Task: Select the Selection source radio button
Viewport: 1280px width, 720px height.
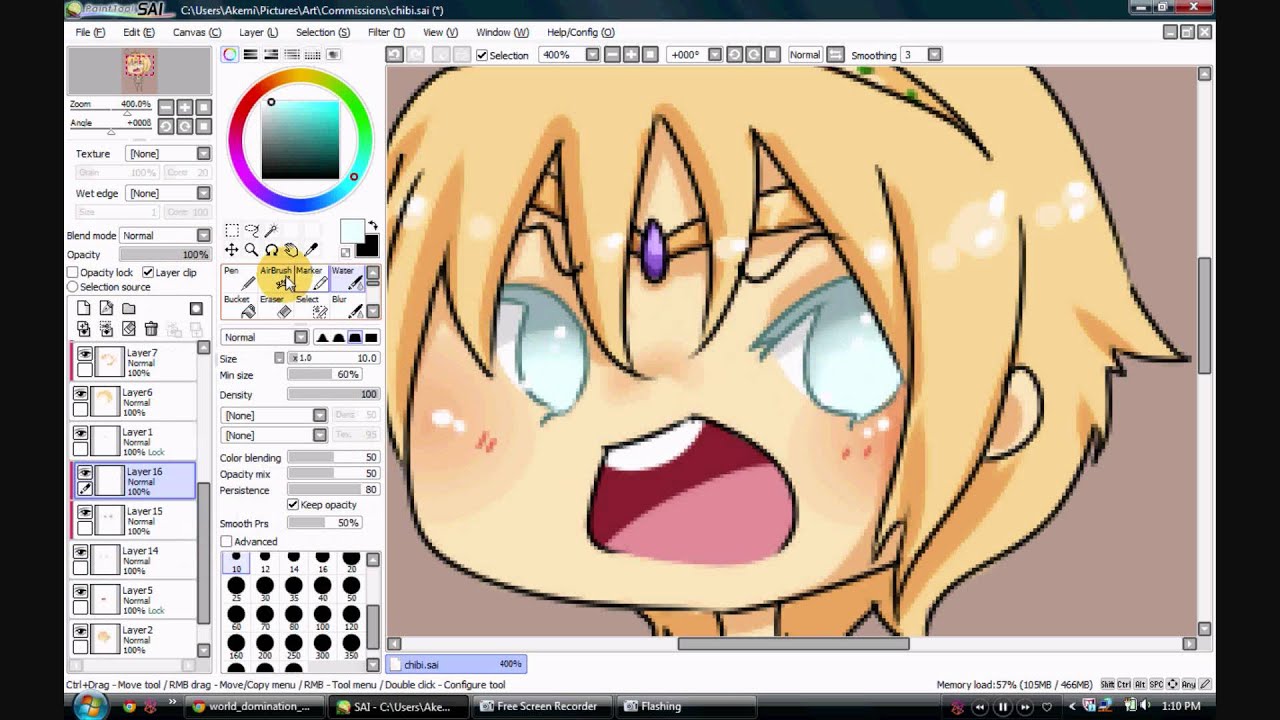Action: (x=73, y=287)
